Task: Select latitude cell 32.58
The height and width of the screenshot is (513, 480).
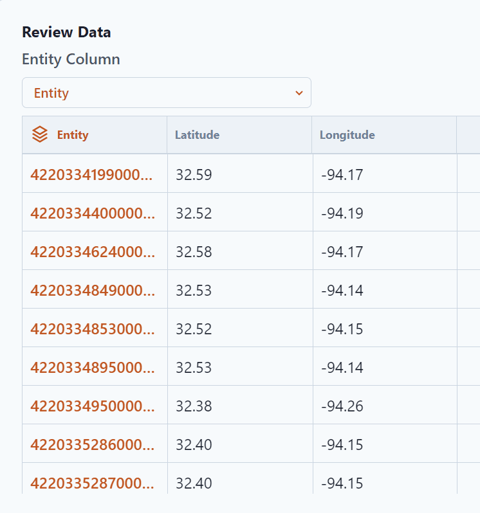Action: (194, 252)
